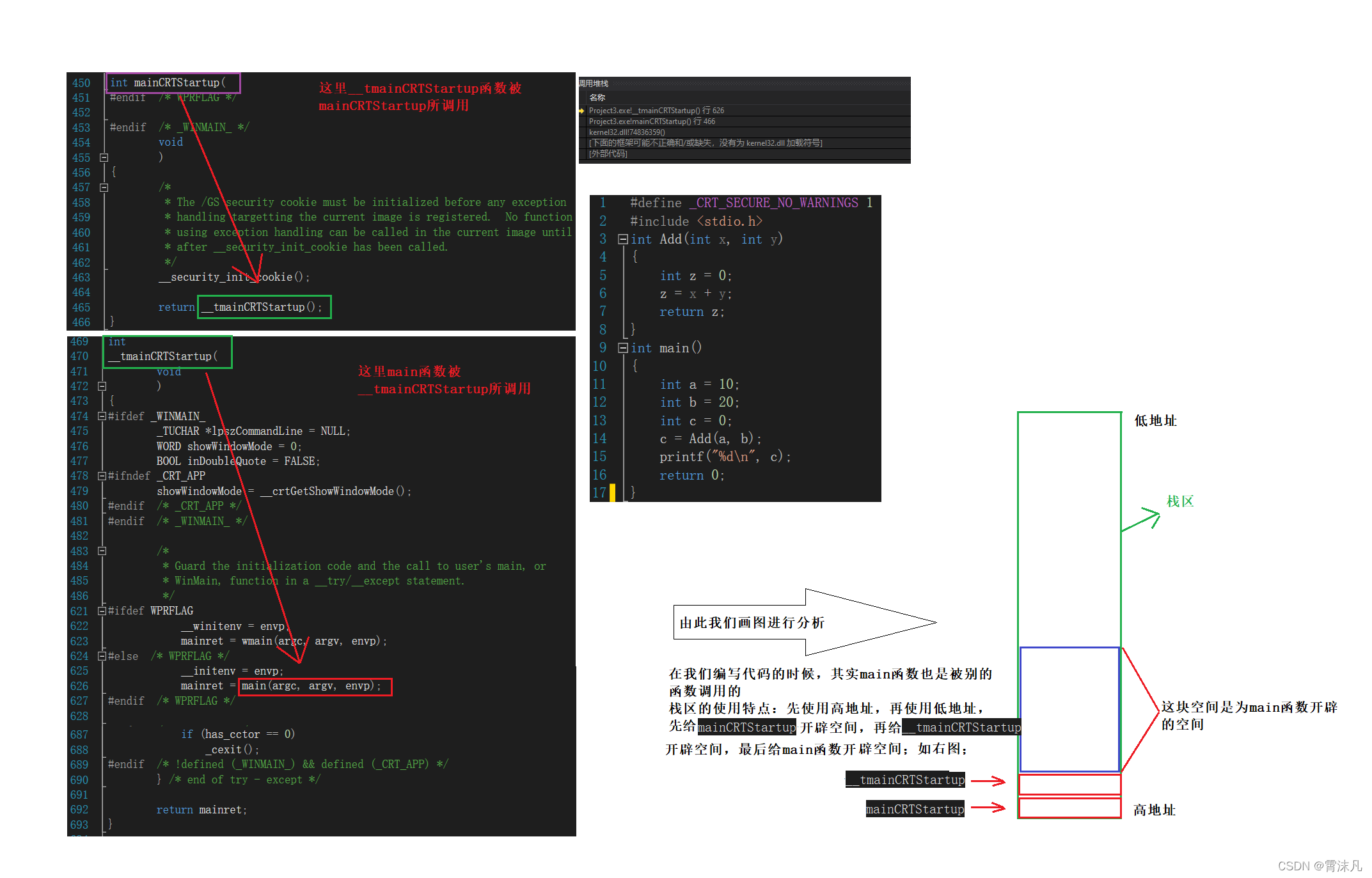The image size is (1372, 878).
Task: Collapse the comment block at line 457
Action: [104, 187]
